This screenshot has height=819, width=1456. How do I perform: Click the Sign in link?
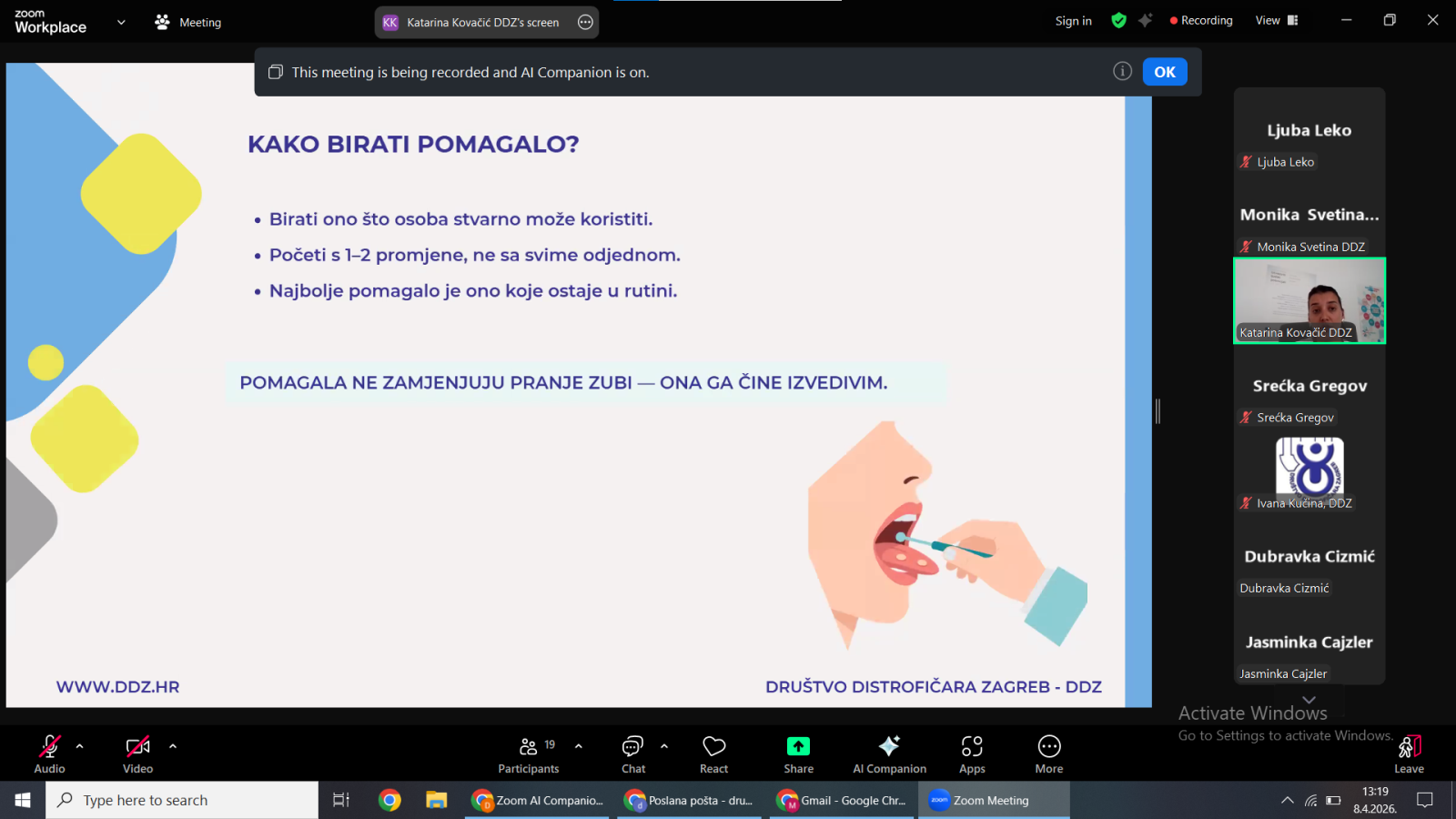(x=1073, y=21)
